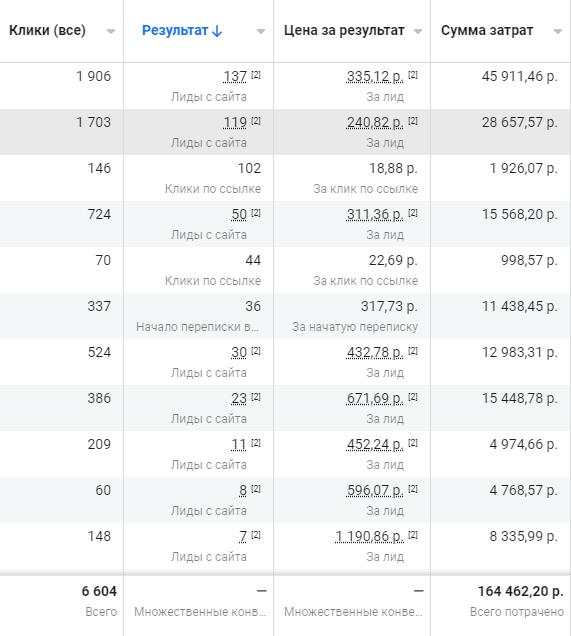571x636 pixels.
Task: Click footnote marker next to result 50
Action: [x=256, y=213]
